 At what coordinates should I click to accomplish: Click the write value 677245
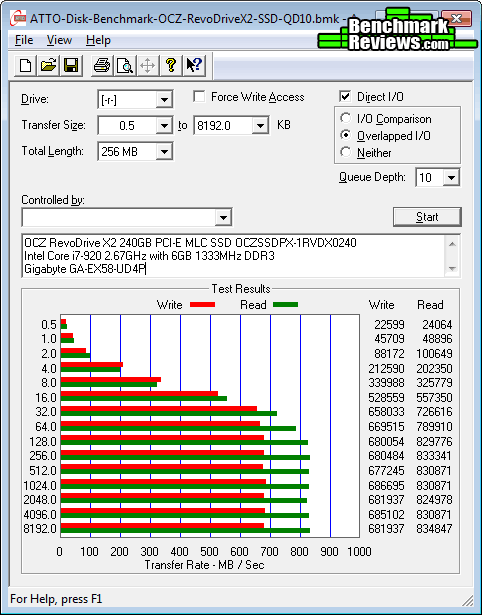pyautogui.click(x=386, y=470)
